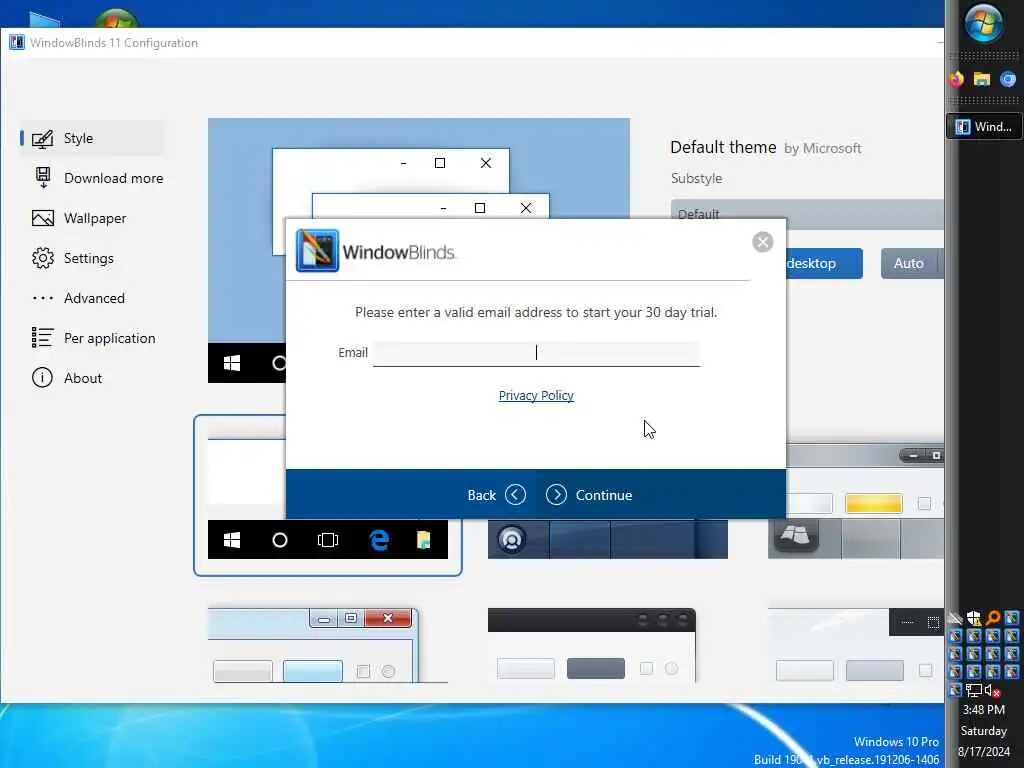Open the Per application section
This screenshot has height=768, width=1024.
(x=92, y=338)
